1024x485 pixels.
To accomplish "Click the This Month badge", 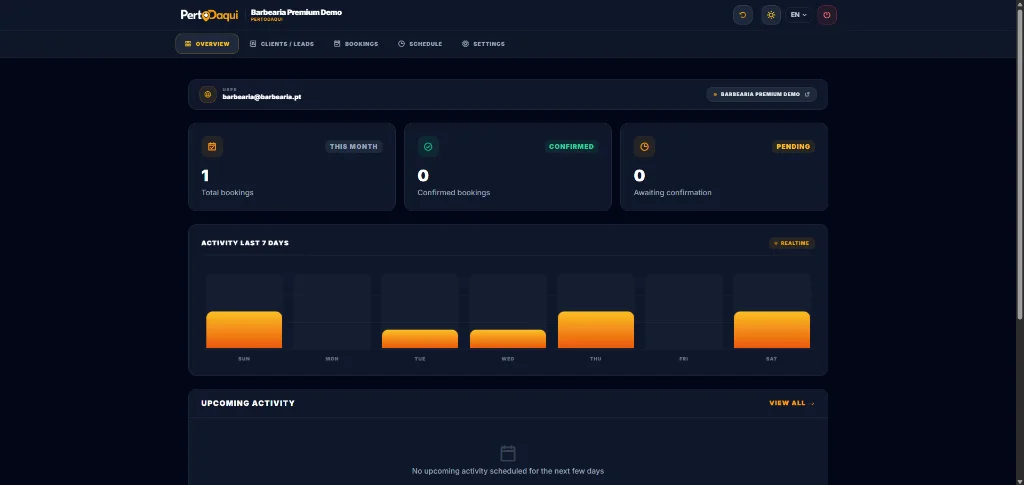I will 353,147.
